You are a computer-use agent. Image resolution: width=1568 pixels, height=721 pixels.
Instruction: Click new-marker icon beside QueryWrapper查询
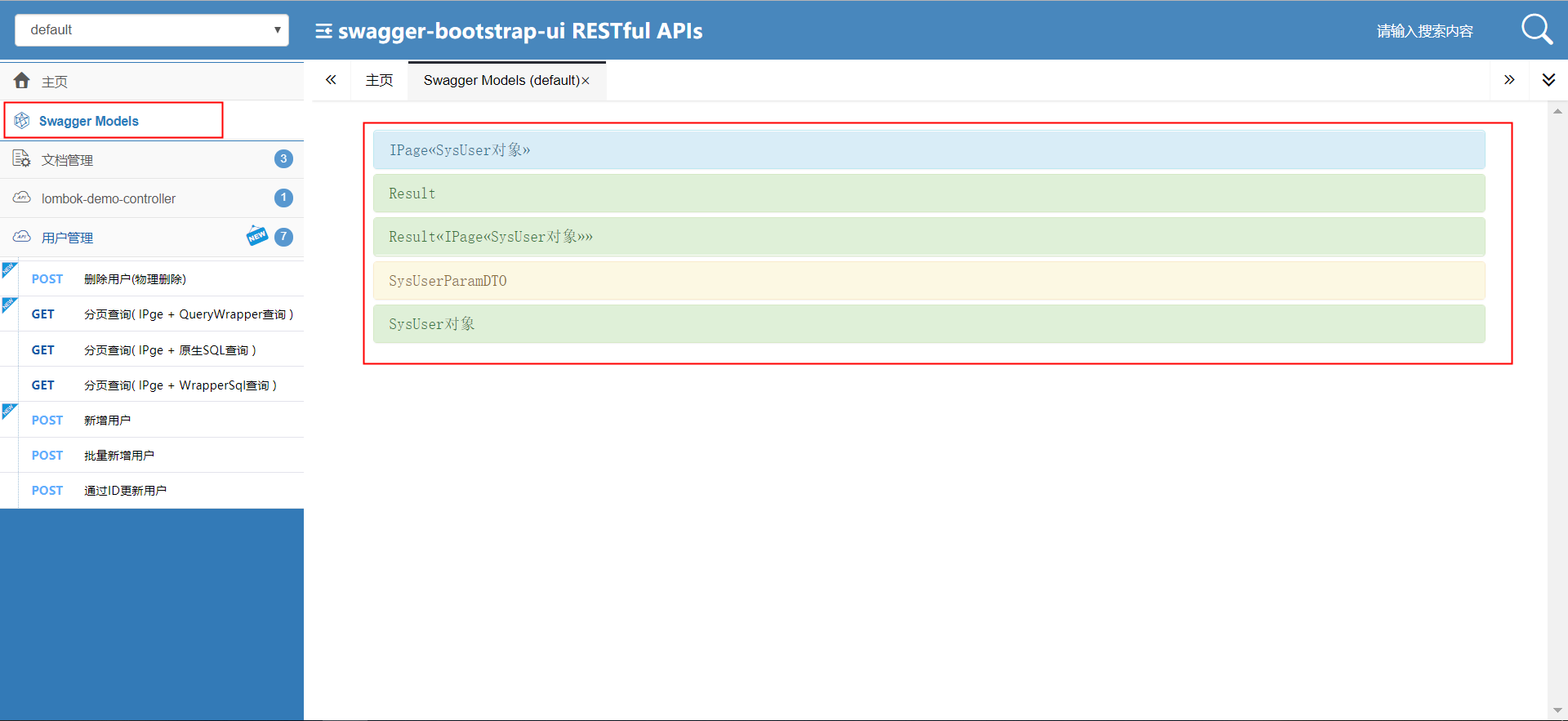coord(9,305)
